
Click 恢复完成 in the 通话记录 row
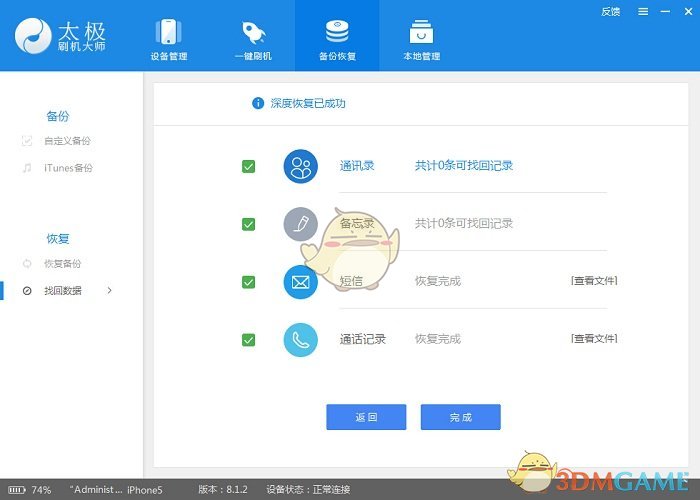[438, 339]
